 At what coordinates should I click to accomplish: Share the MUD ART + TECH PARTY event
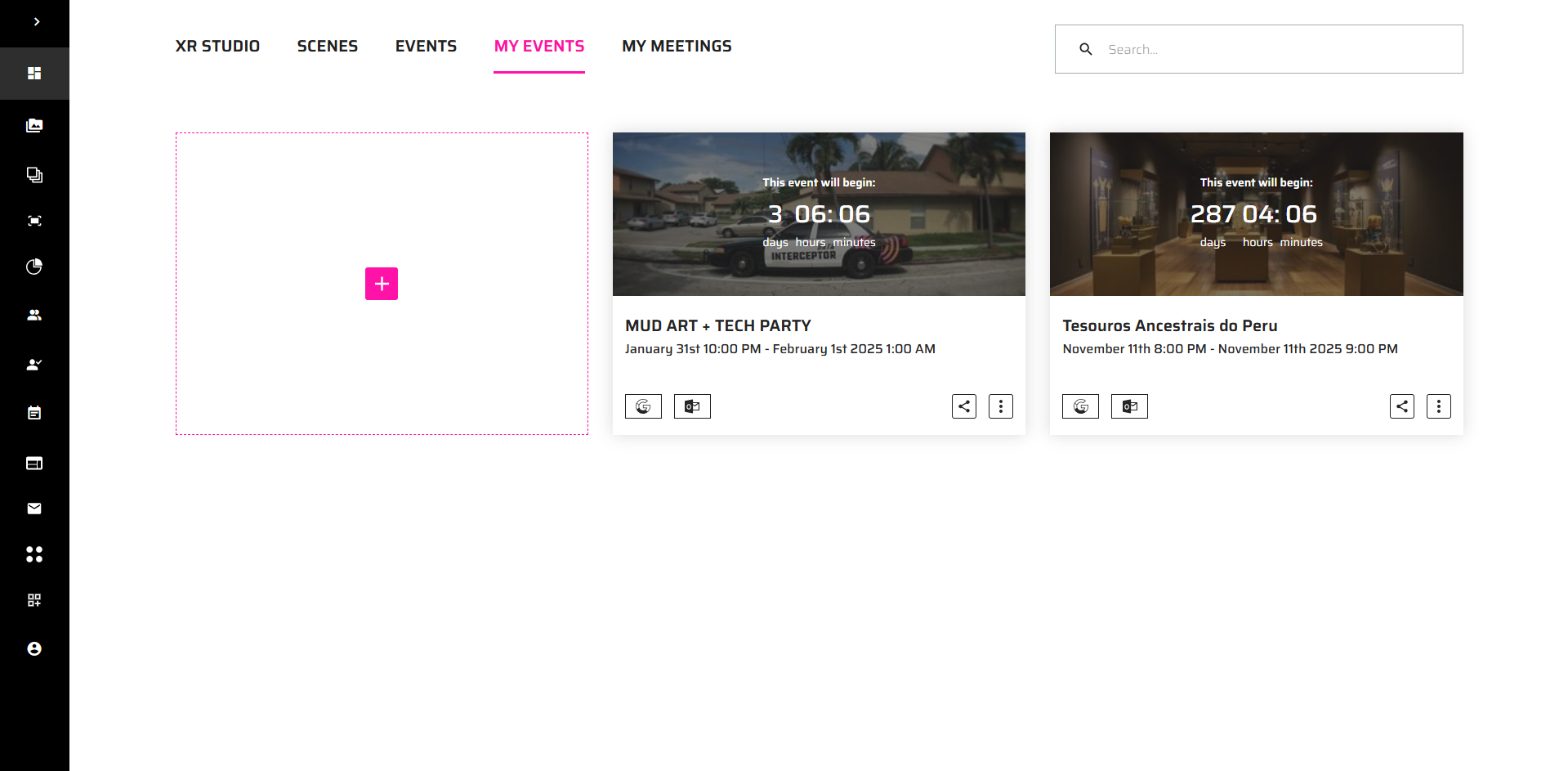[x=964, y=406]
